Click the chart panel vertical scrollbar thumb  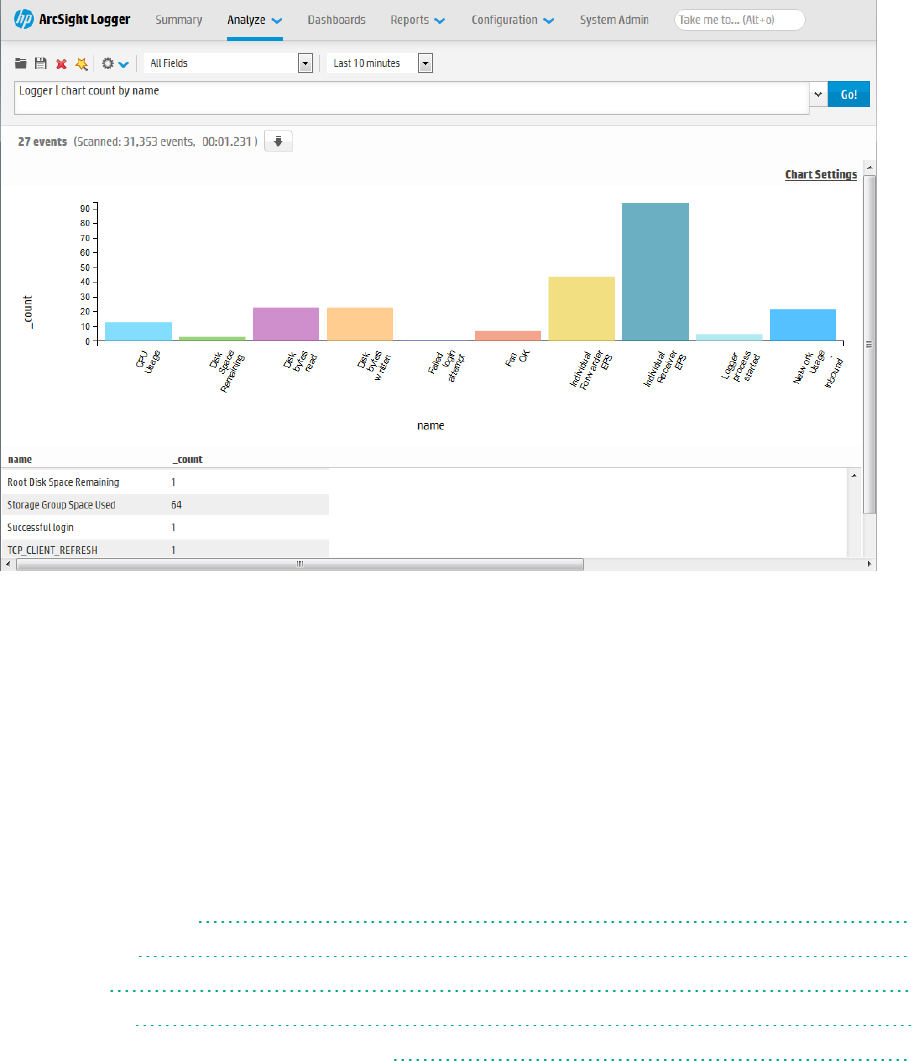coord(869,344)
